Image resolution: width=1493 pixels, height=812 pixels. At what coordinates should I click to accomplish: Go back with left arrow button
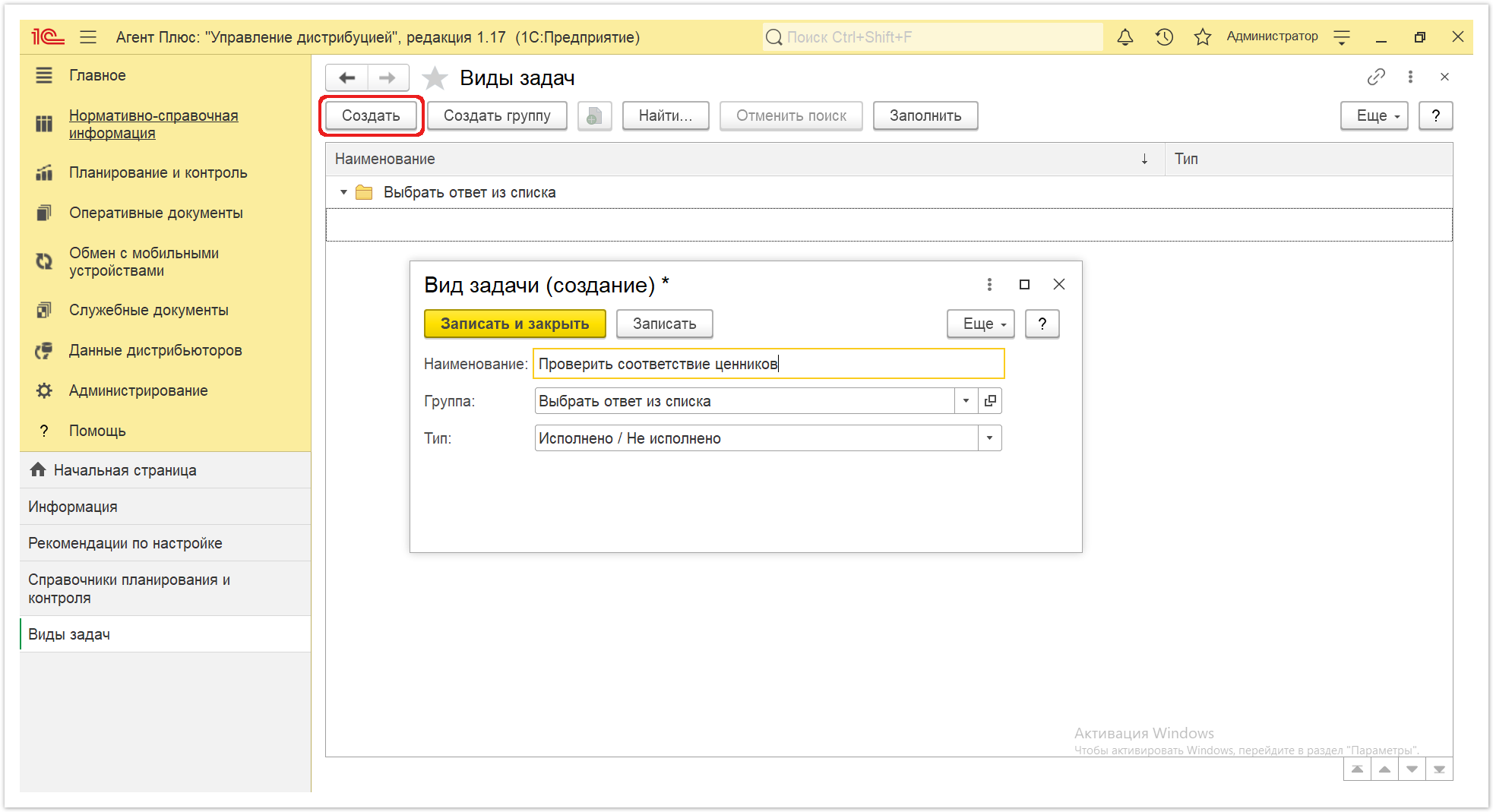pyautogui.click(x=347, y=77)
